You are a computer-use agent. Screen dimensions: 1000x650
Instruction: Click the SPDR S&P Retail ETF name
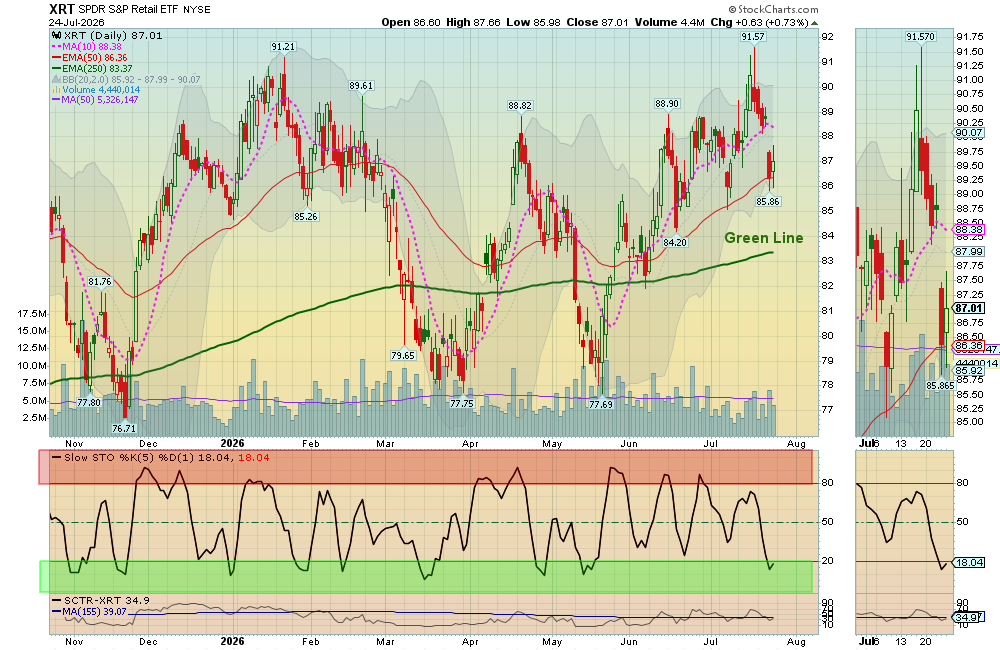(x=129, y=10)
